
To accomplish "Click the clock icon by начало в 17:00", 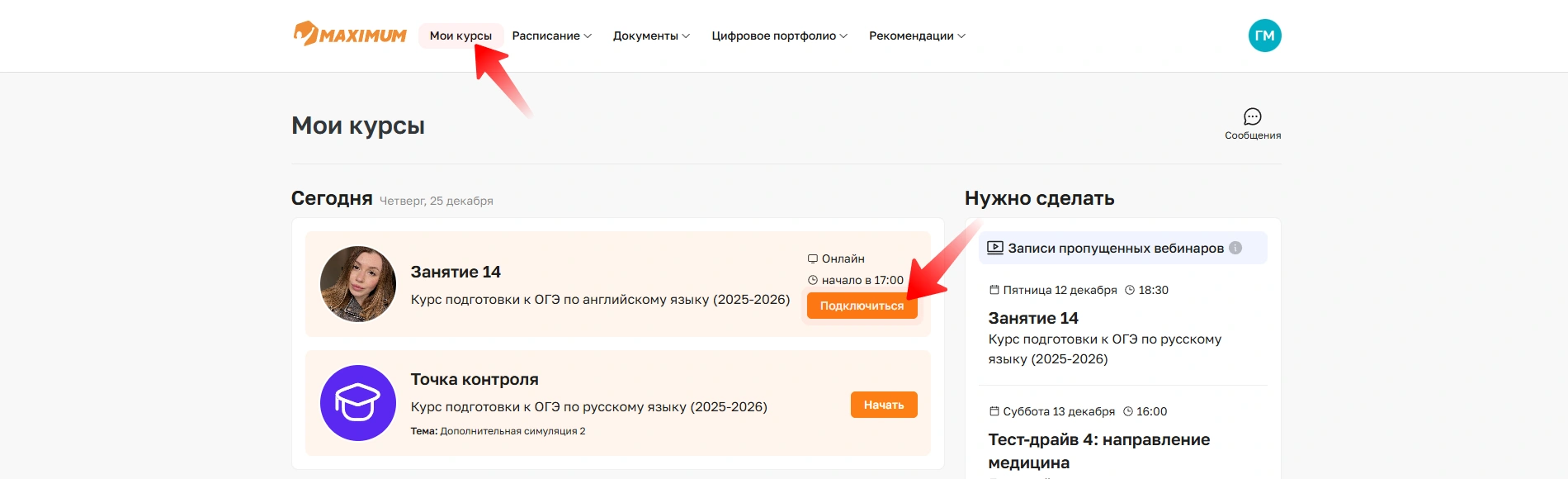I will [812, 280].
